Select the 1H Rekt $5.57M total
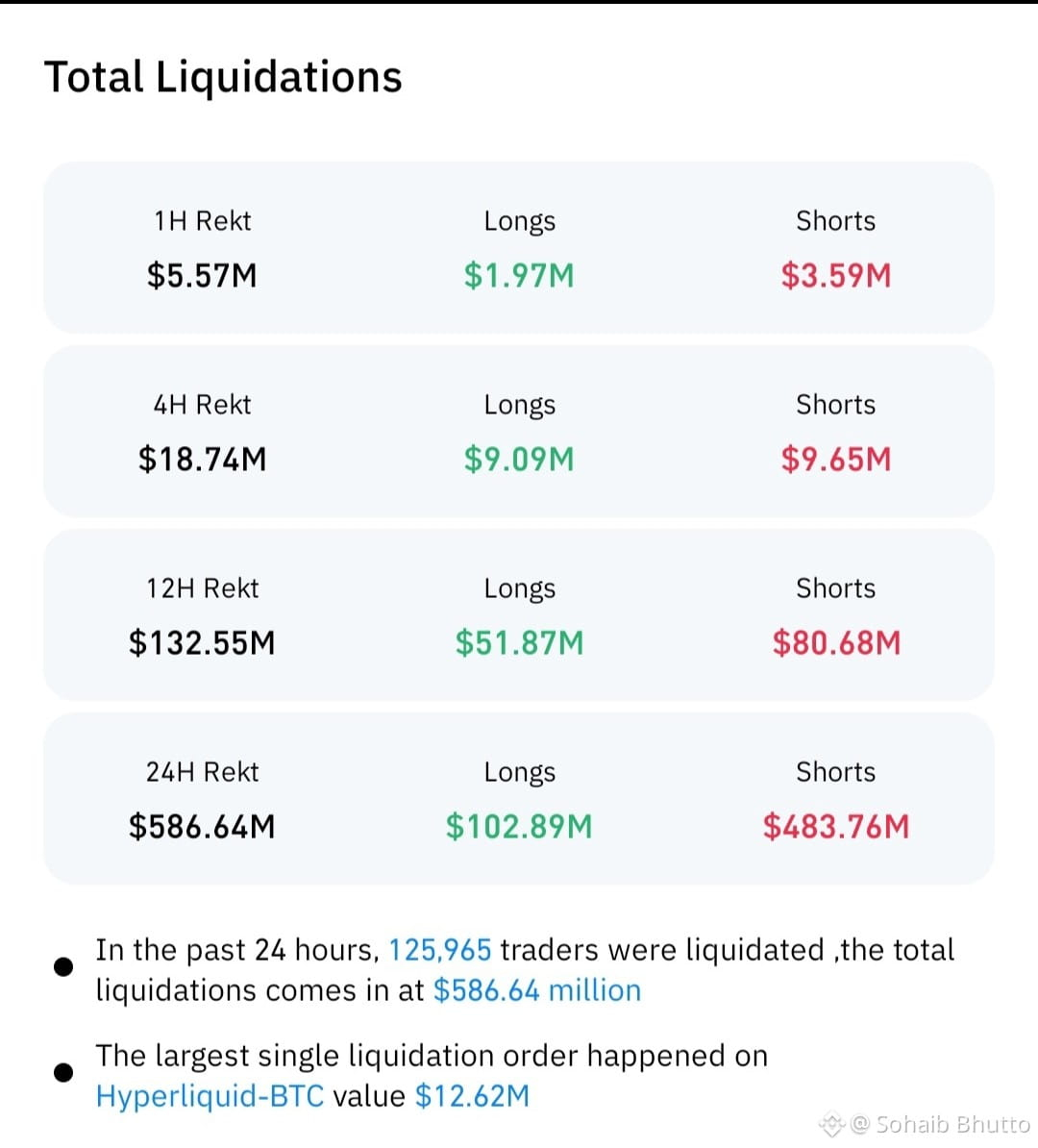 202,276
